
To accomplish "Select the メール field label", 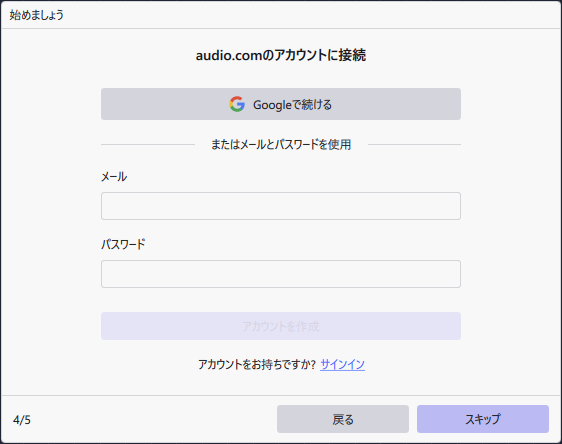I will click(114, 177).
